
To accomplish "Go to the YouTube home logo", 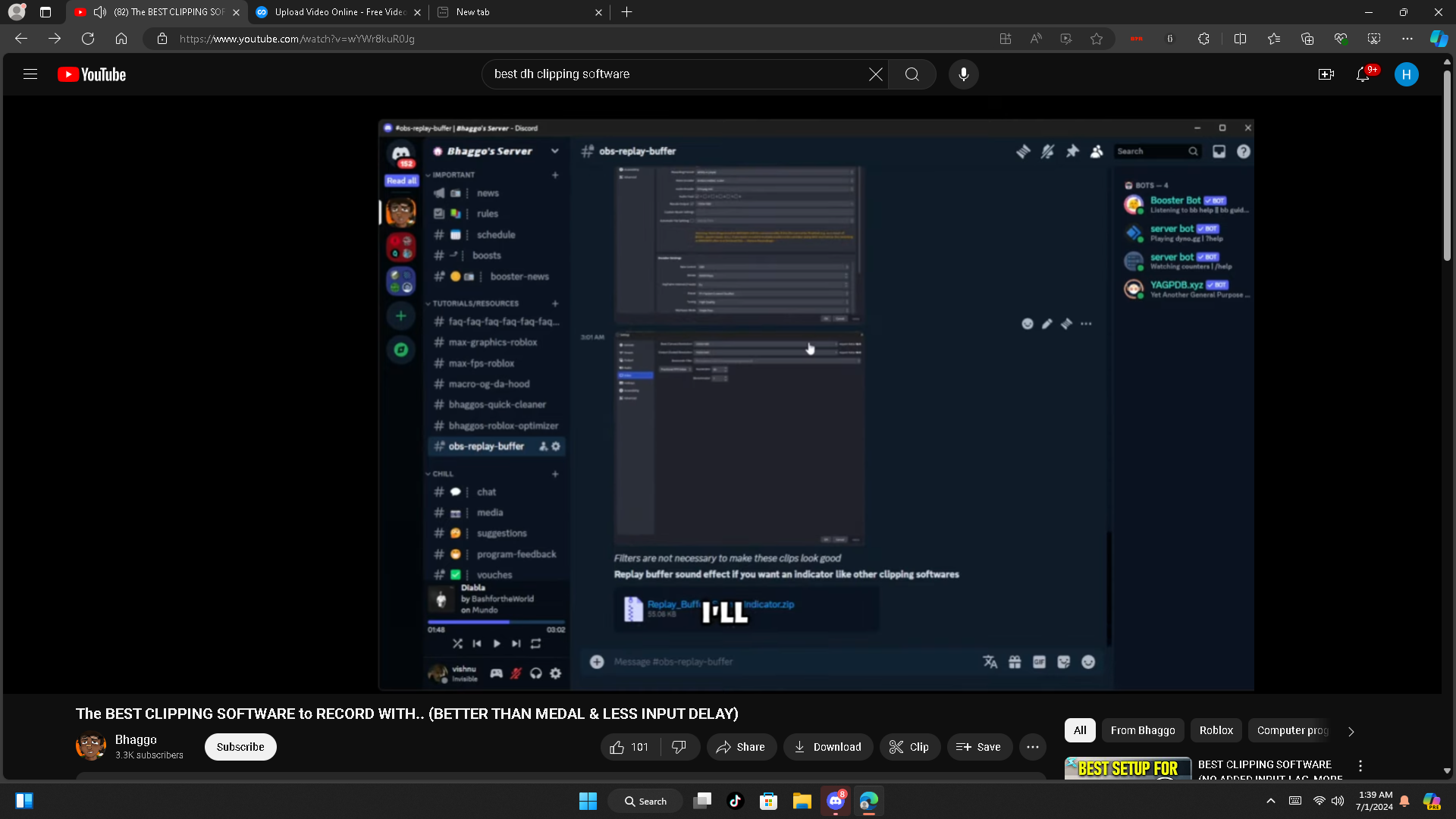I will click(92, 74).
